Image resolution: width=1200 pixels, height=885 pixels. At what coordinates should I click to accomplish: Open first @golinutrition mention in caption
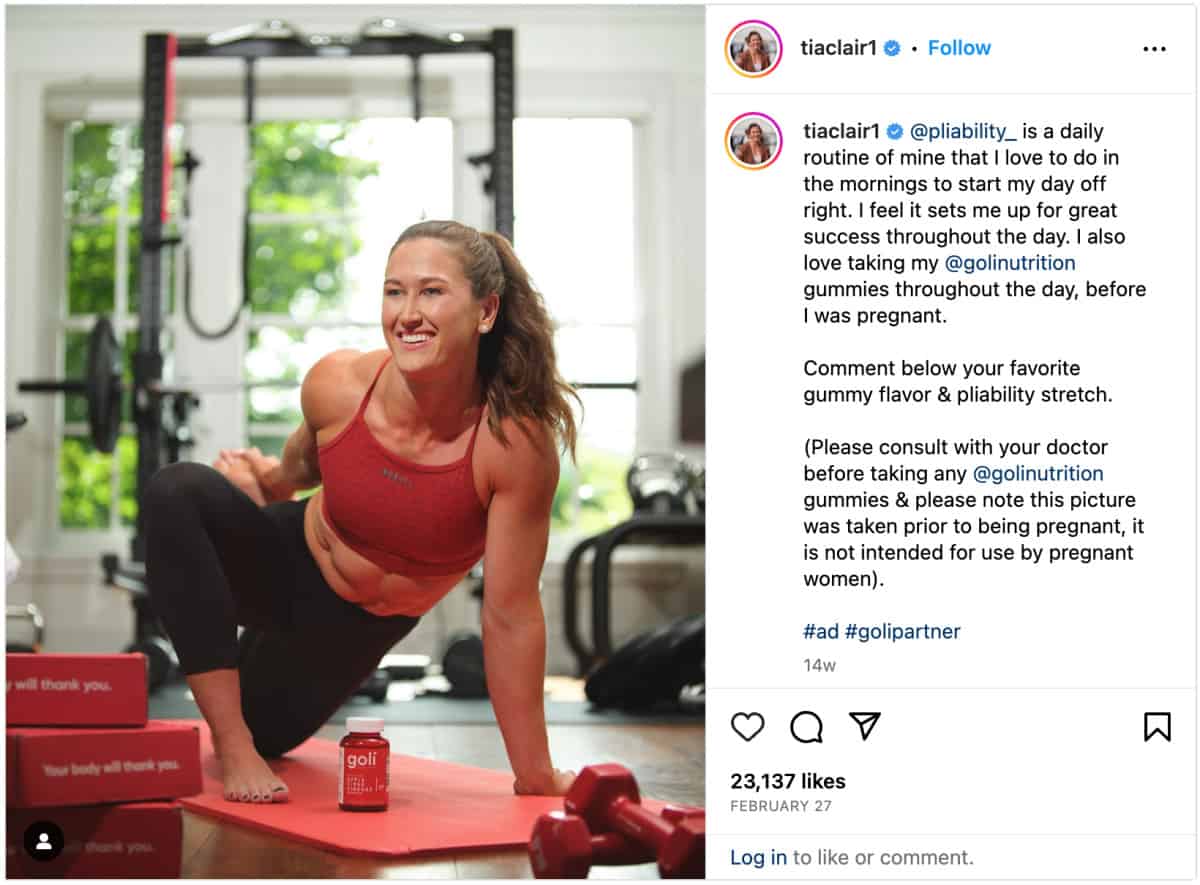tap(1010, 263)
